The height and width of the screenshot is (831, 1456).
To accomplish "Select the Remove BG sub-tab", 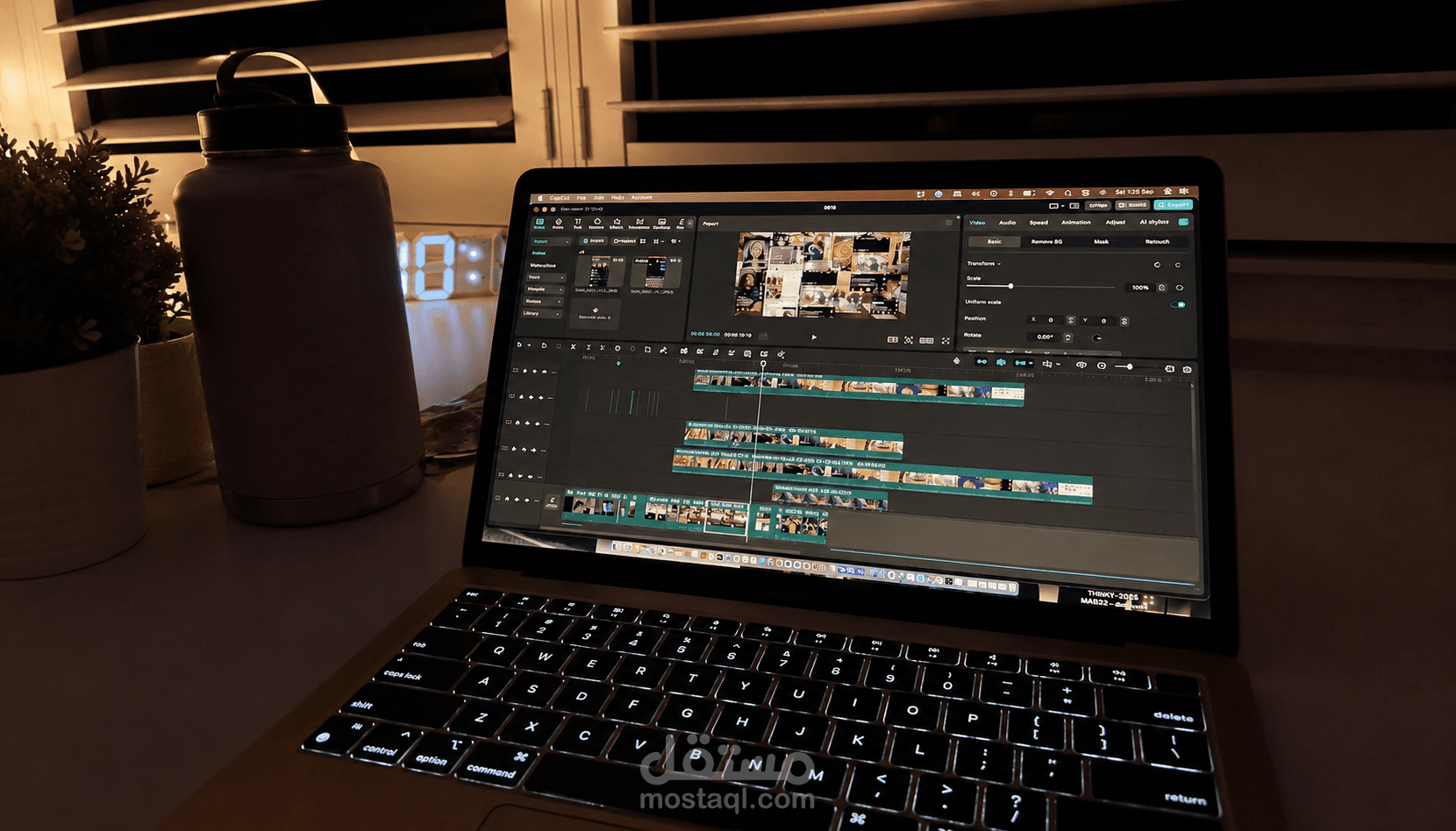I will [x=1046, y=242].
